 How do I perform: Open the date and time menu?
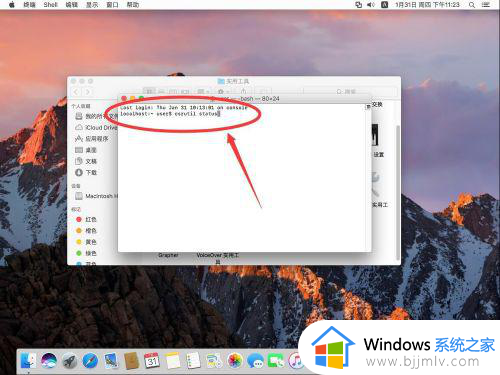click(427, 5)
